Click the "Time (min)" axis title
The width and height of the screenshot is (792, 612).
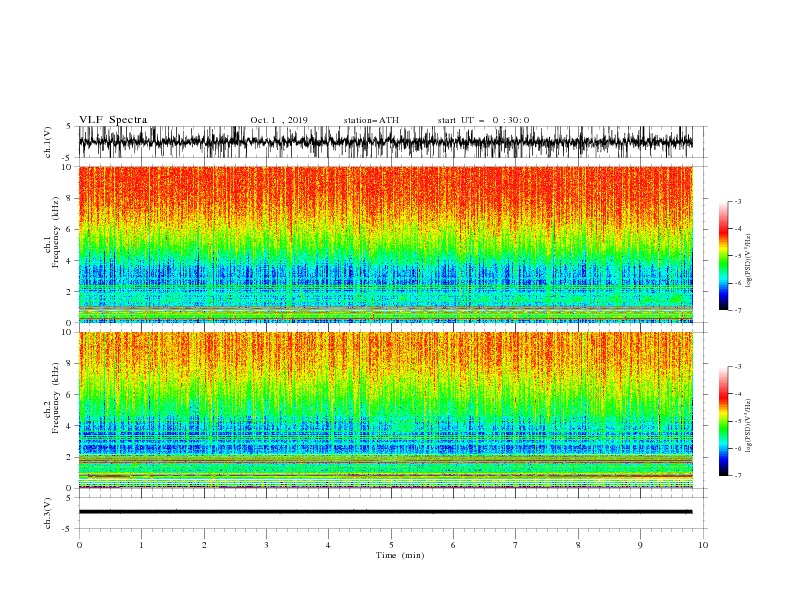400,555
